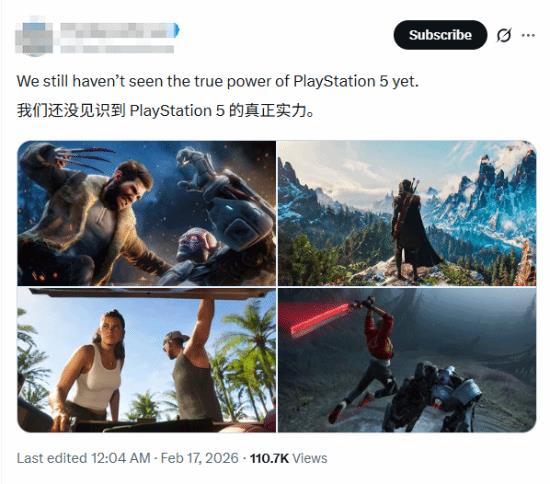Click the woman in white tank top
550x484 pixels.
[x=89, y=370]
